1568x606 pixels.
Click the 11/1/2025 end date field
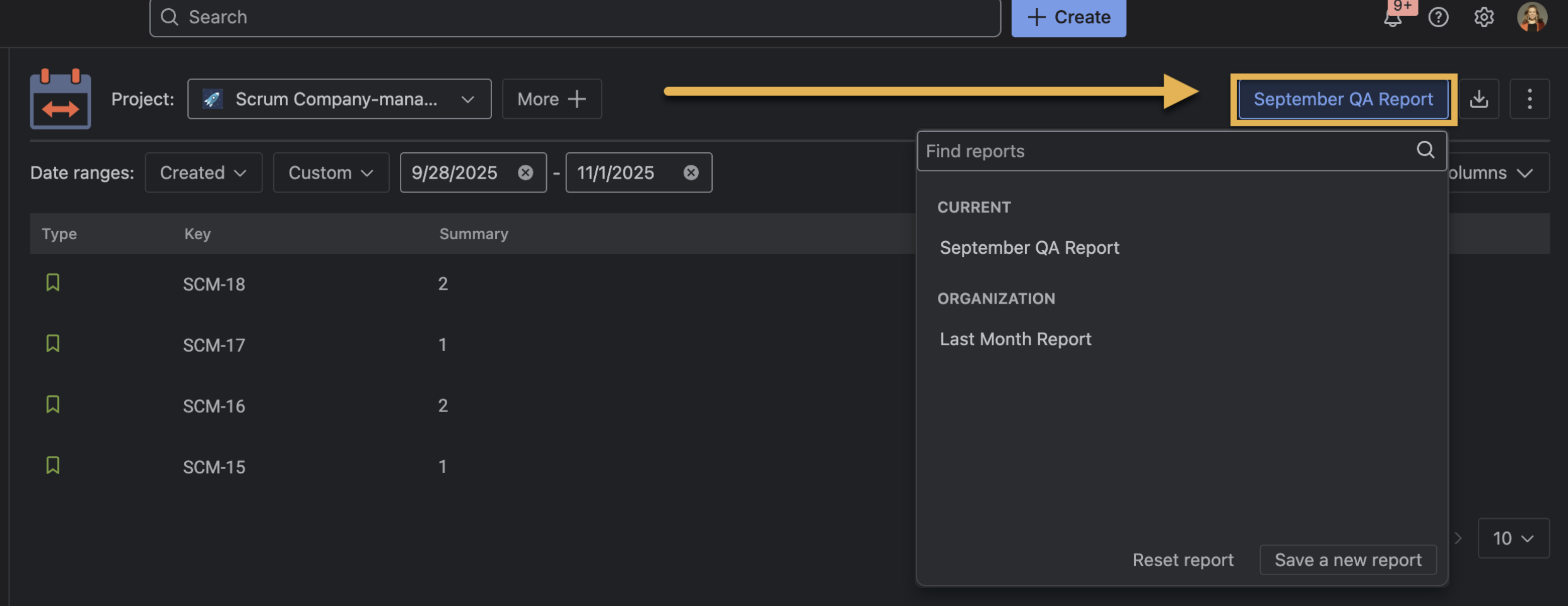click(638, 172)
